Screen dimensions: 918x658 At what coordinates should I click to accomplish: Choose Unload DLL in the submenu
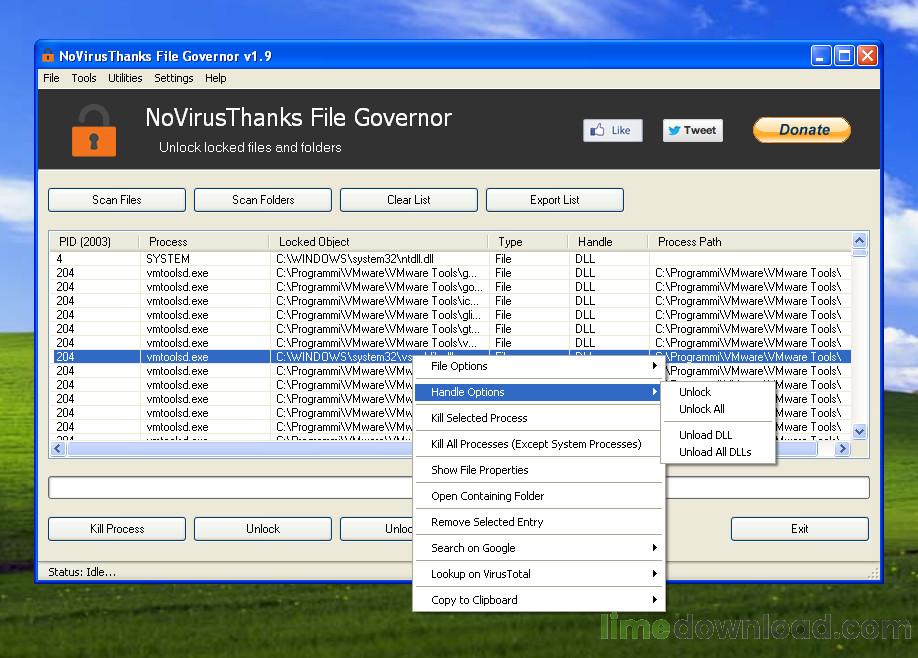point(718,435)
